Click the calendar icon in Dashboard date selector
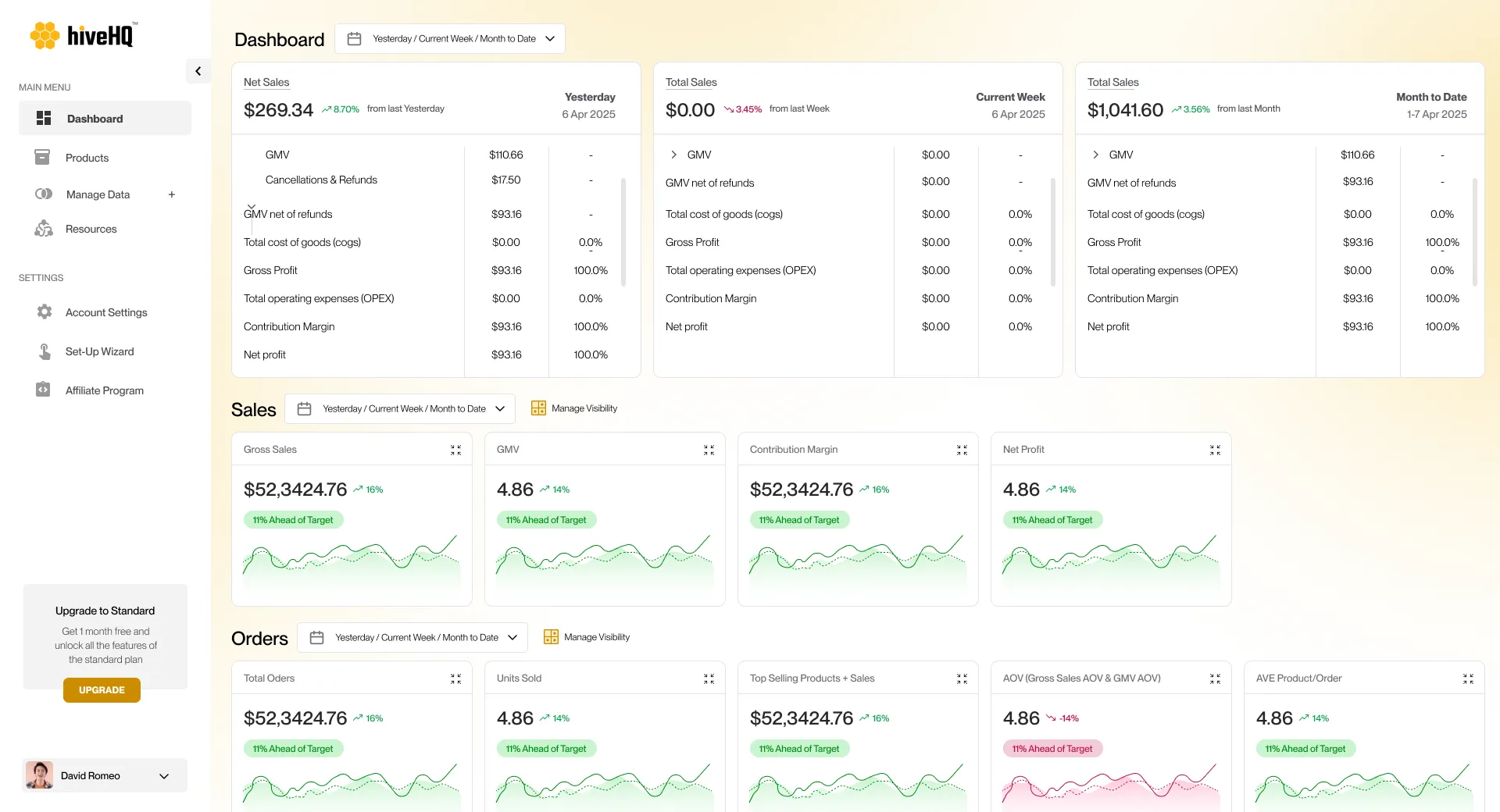1500x812 pixels. (x=354, y=37)
